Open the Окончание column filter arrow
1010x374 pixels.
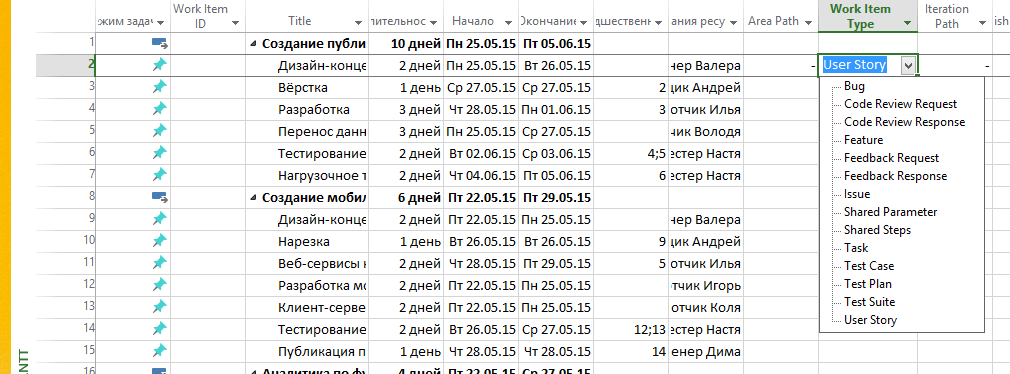pos(584,23)
